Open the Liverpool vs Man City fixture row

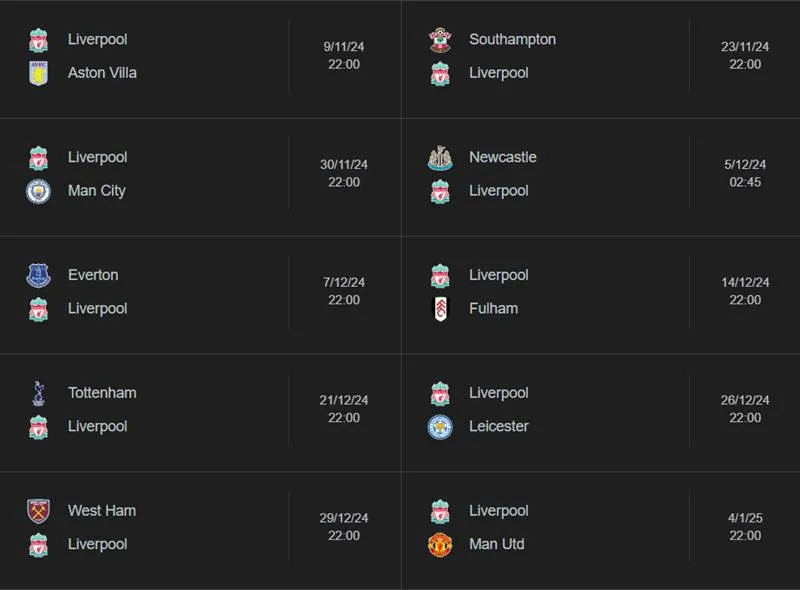200,174
